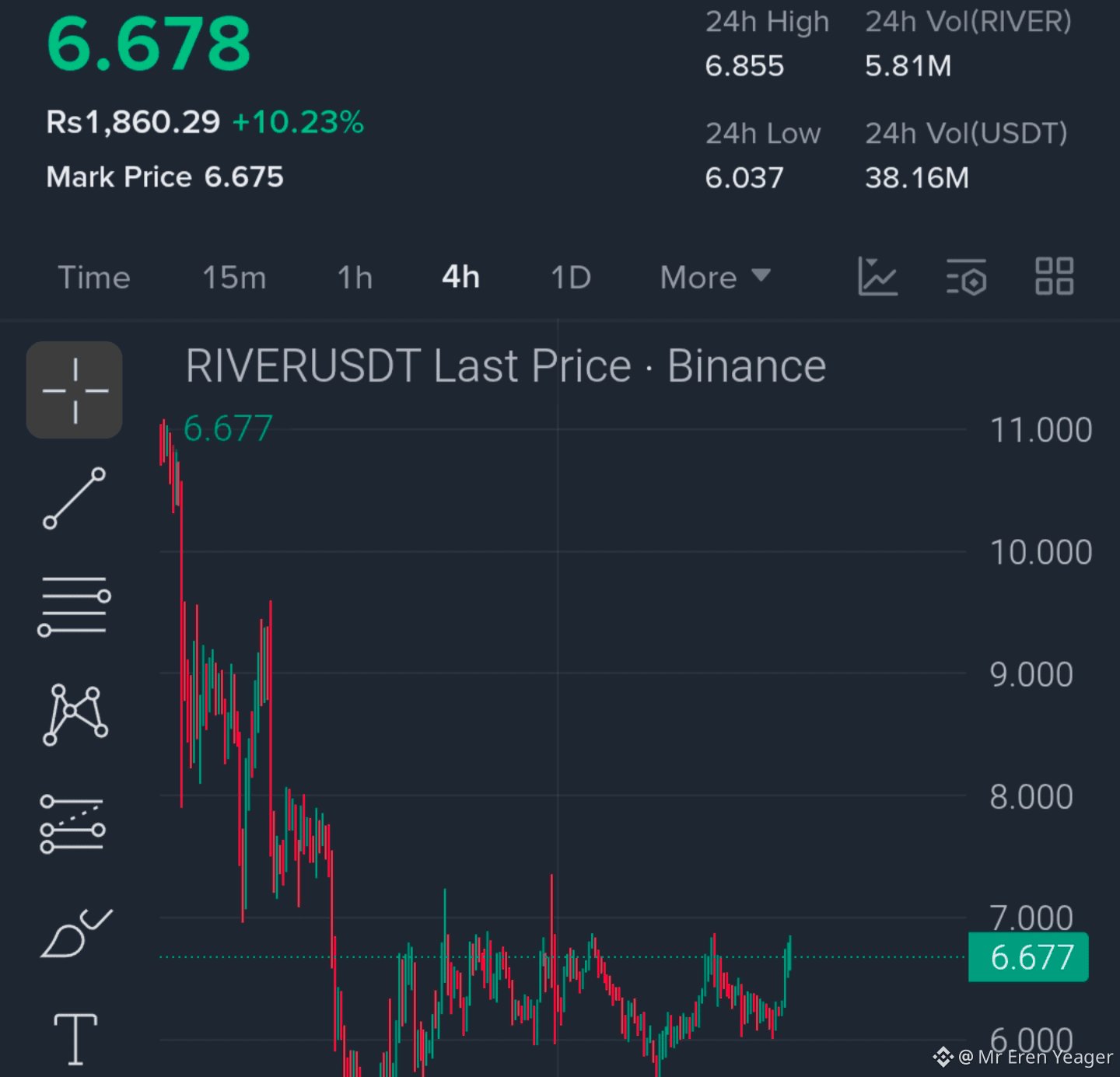Click the 9.000 price axis label

click(1031, 674)
